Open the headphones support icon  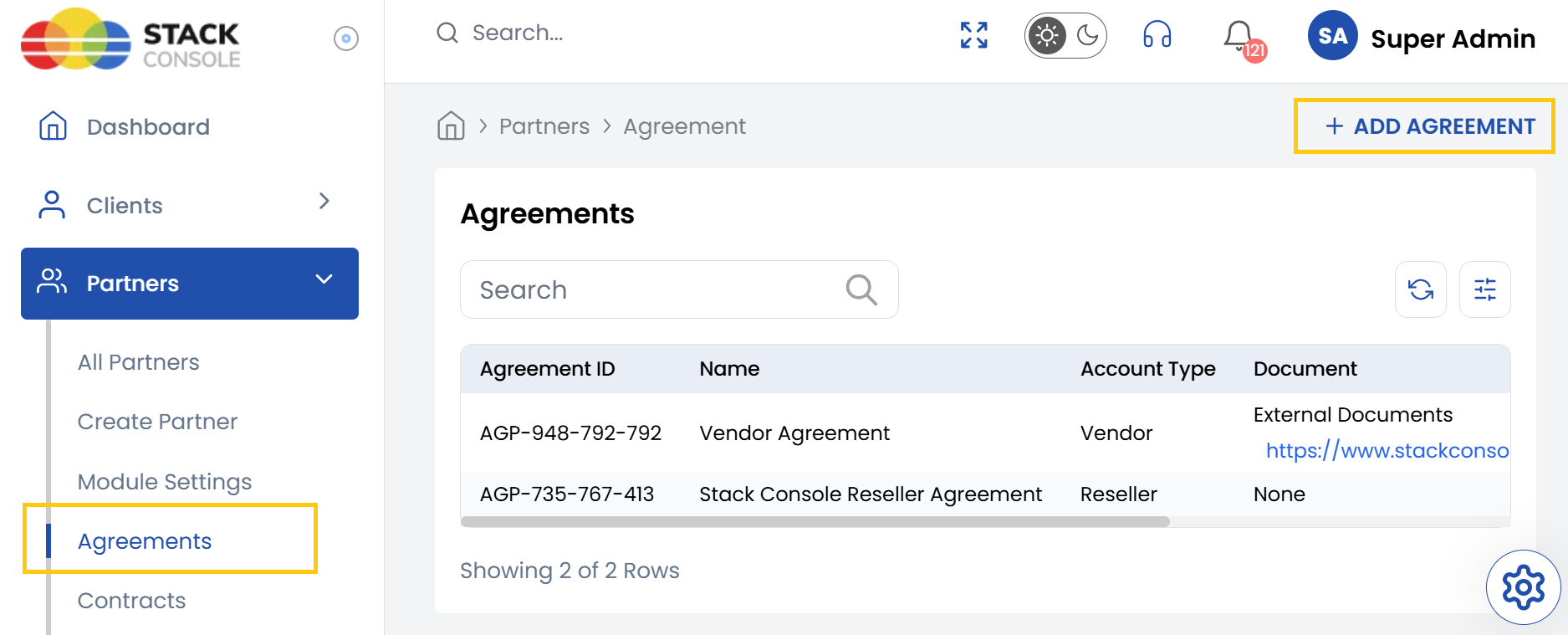point(1157,35)
